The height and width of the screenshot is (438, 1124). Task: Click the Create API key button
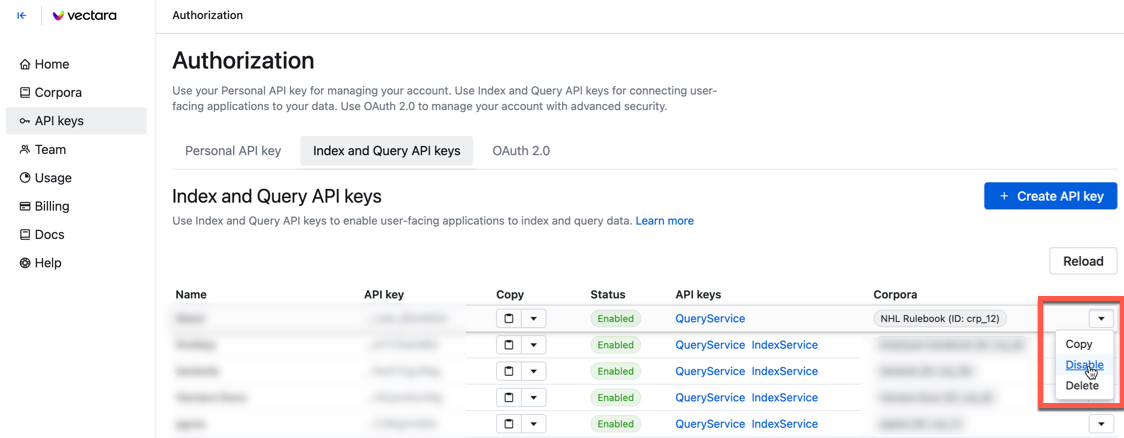[1050, 196]
